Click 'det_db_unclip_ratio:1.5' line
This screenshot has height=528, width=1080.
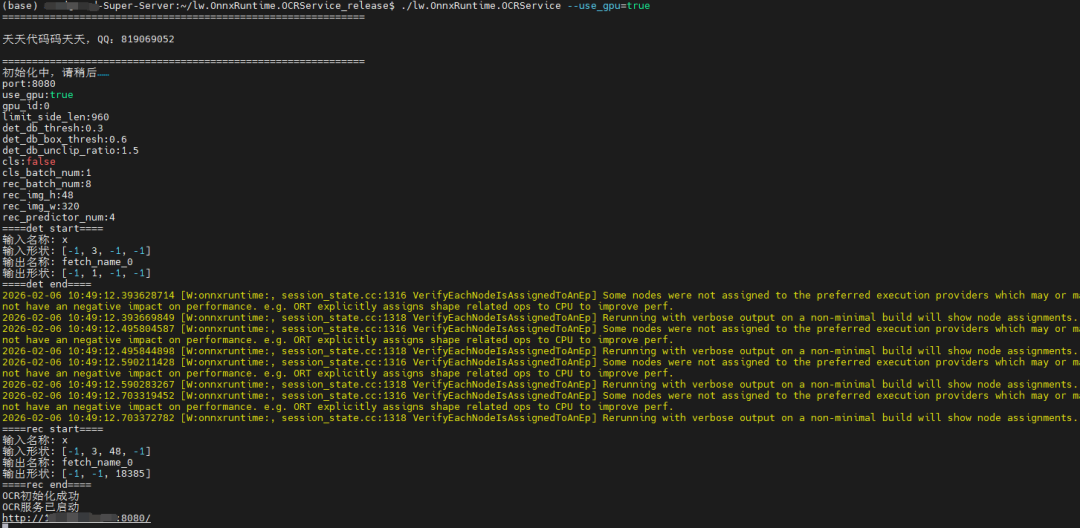click(70, 150)
